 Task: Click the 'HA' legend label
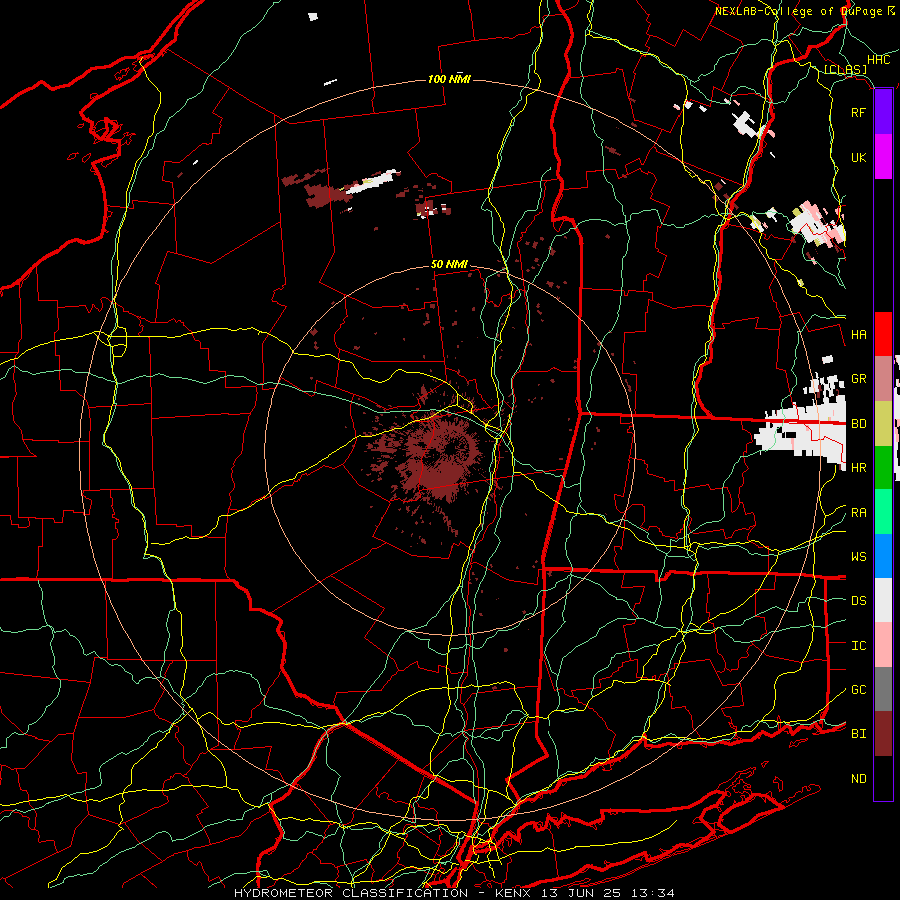pos(859,335)
